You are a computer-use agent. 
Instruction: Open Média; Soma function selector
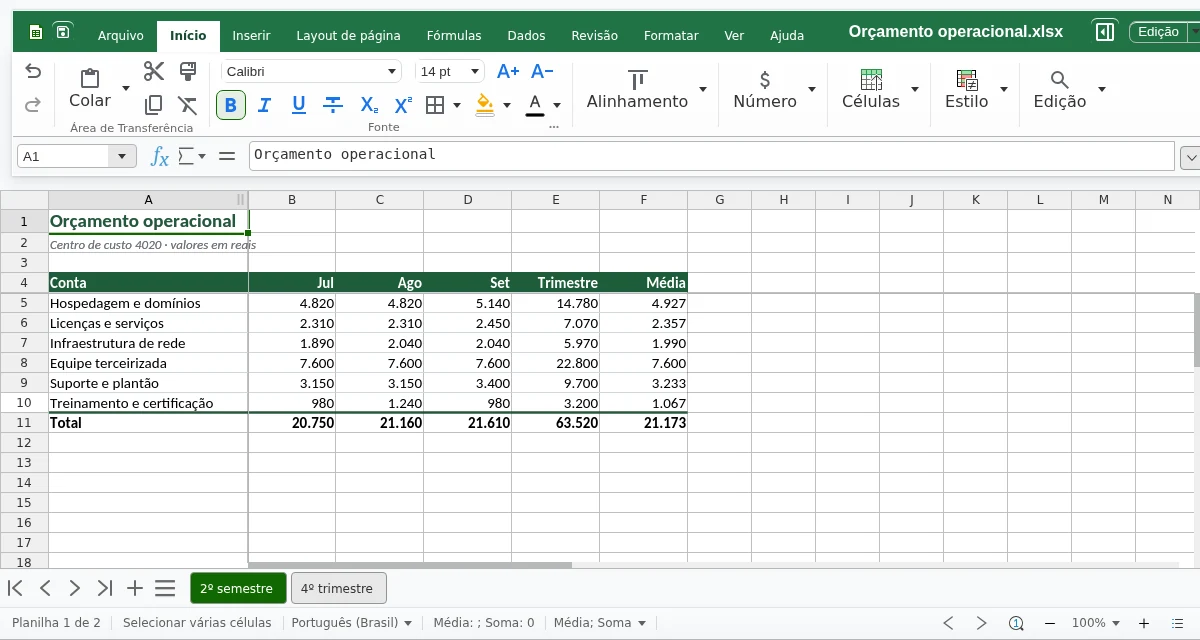(600, 622)
